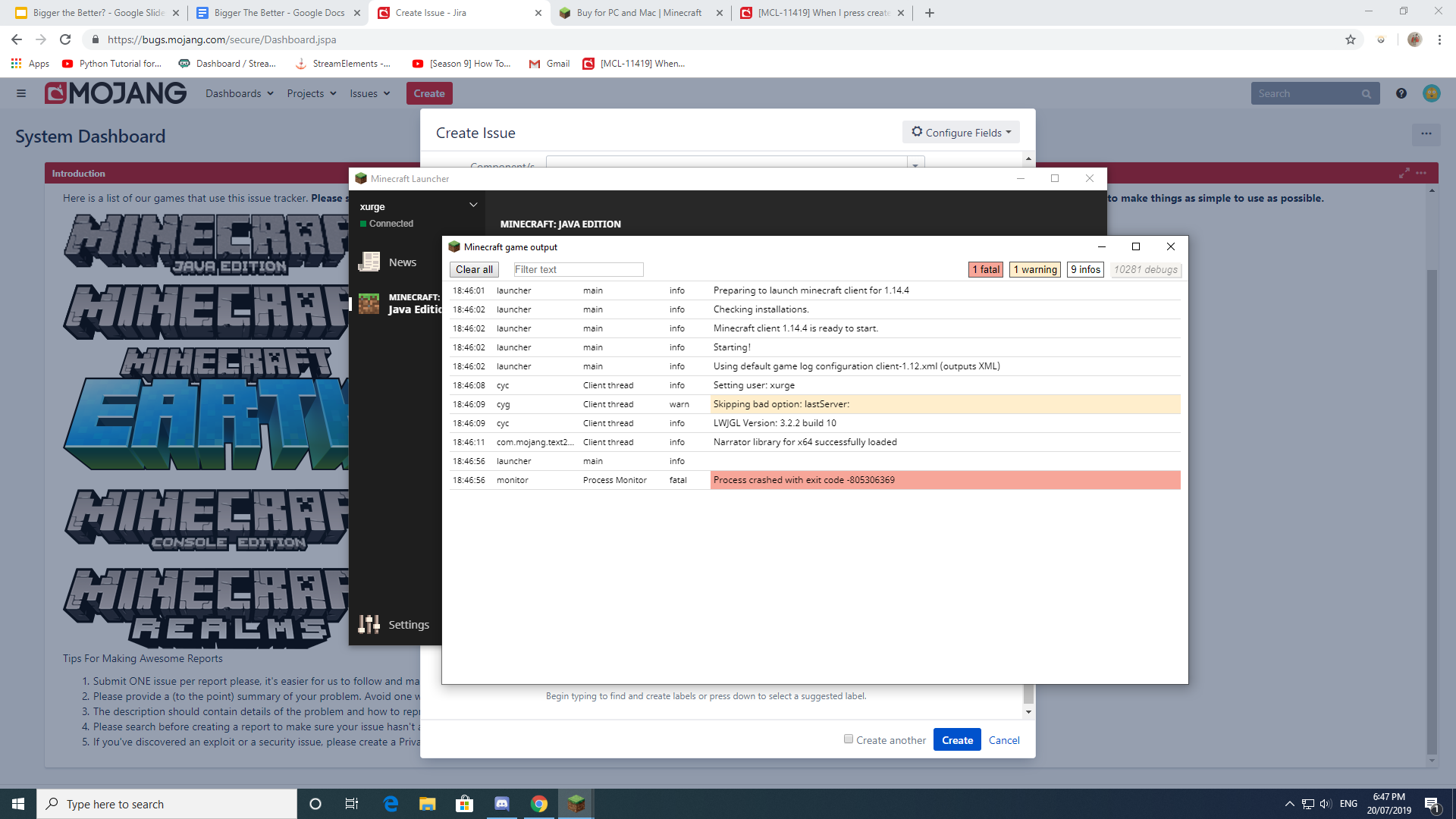Toggle the Create another checkbox
This screenshot has width=1456, height=819.
(x=849, y=739)
